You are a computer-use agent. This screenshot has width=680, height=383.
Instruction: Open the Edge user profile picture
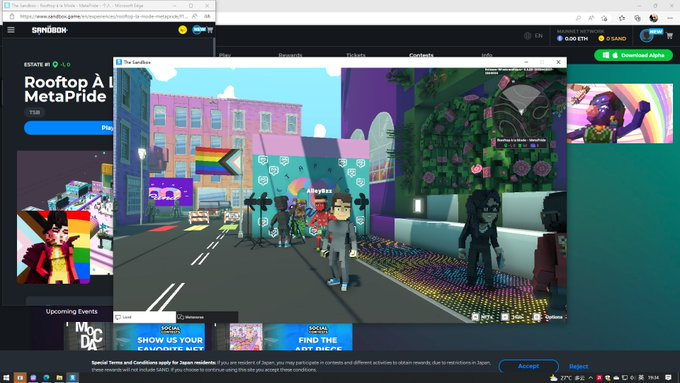coord(654,18)
